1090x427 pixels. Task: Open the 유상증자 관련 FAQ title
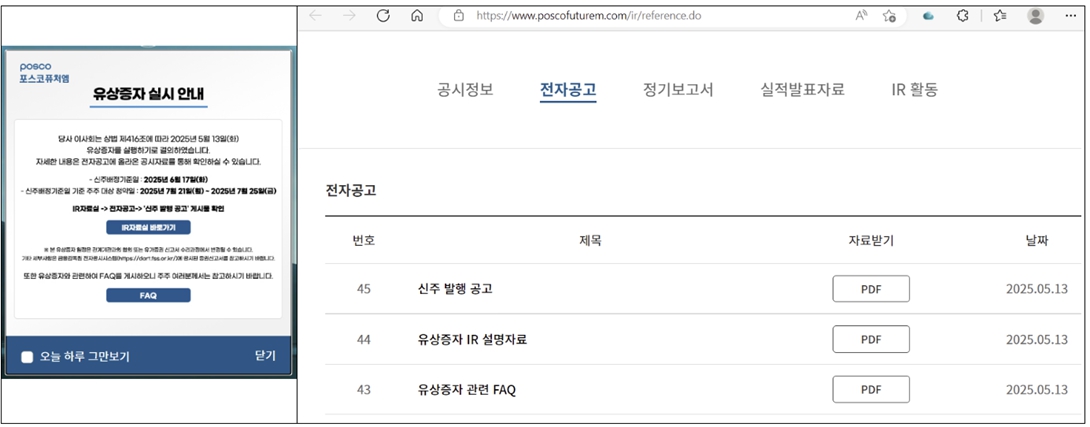tap(466, 389)
